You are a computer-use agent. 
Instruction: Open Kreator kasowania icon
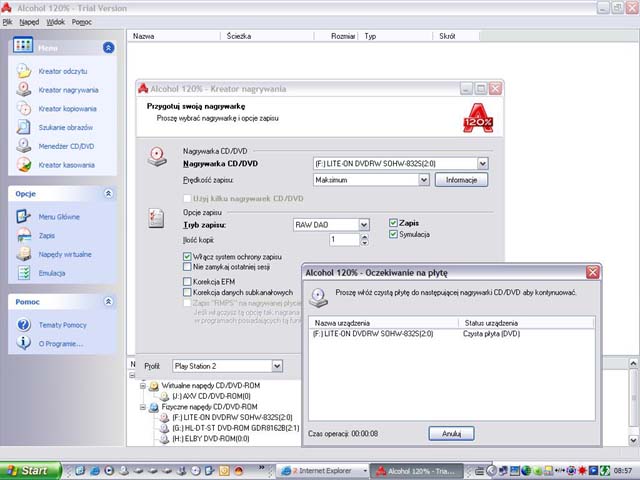click(24, 164)
